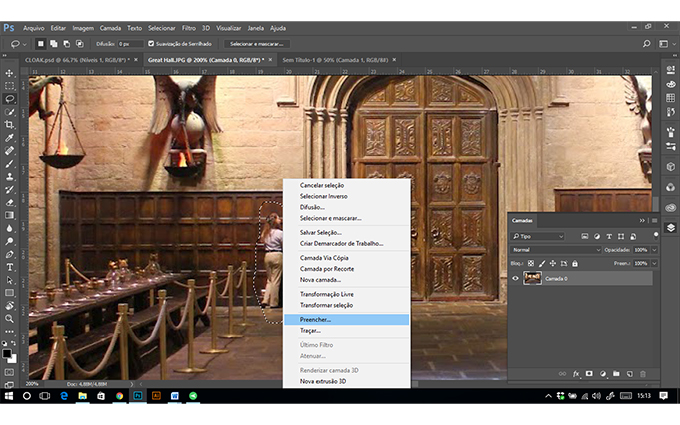Select the Lasso tool in the tools panel
The image size is (680, 425).
[9, 99]
